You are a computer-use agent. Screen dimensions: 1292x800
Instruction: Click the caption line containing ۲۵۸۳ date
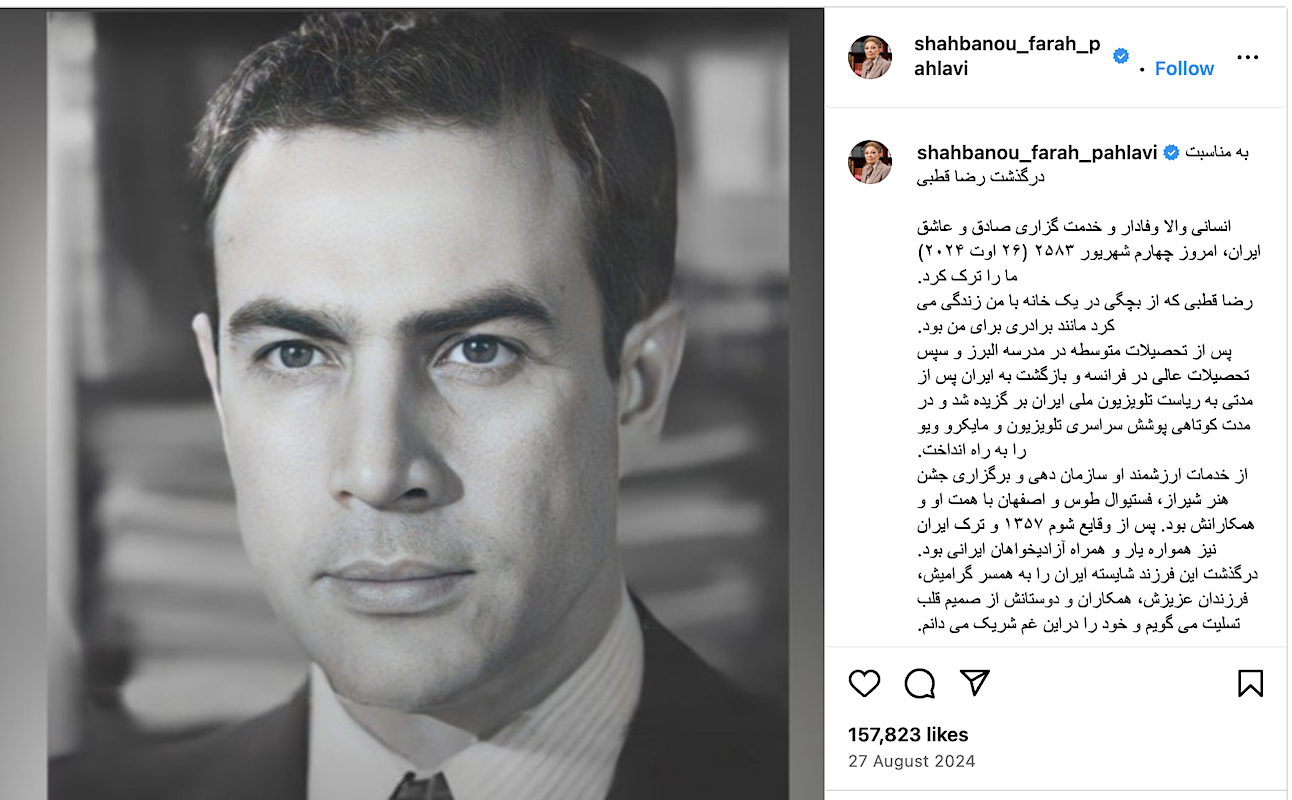click(x=1089, y=252)
